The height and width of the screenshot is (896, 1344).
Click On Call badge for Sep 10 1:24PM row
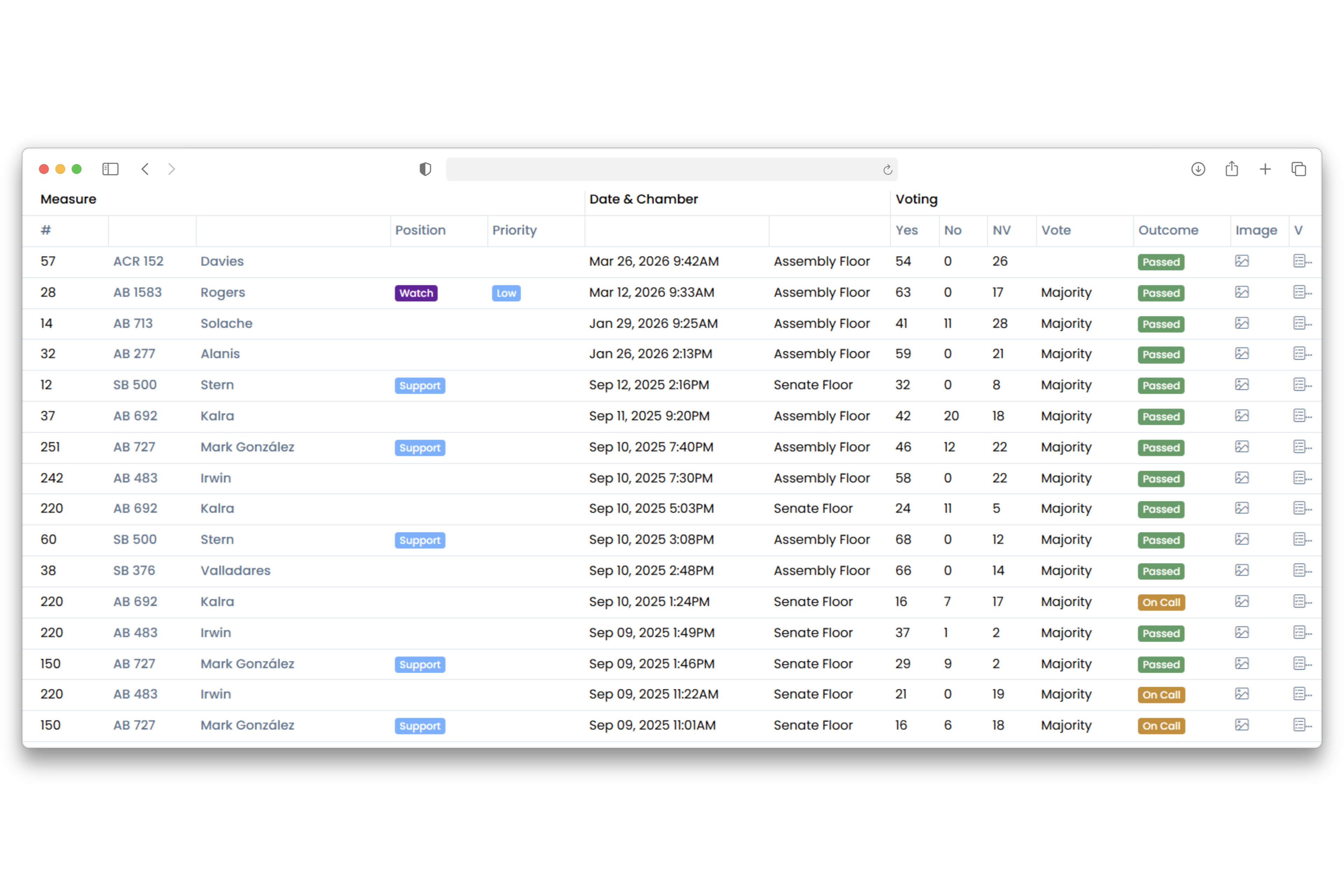tap(1161, 602)
